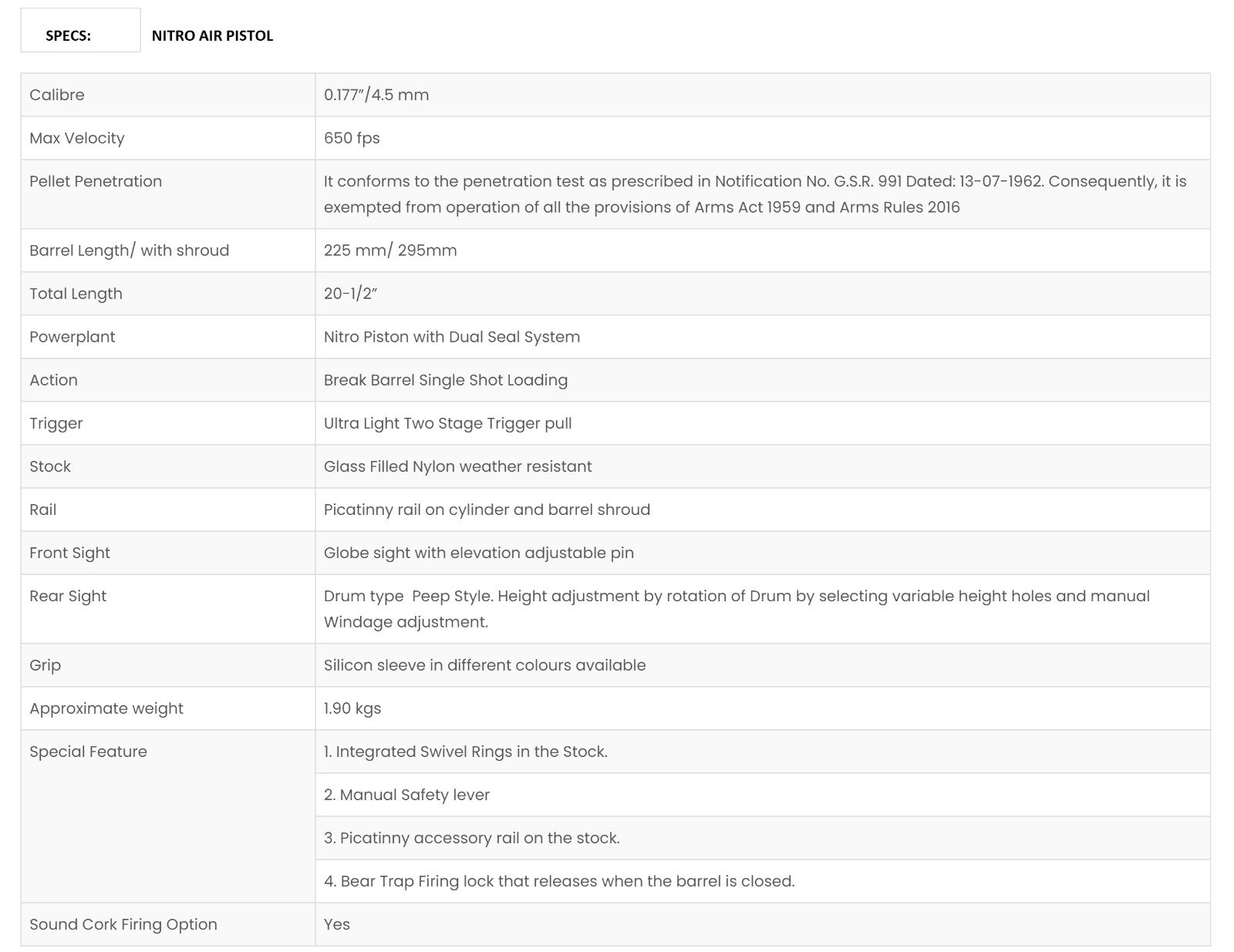1234x952 pixels.
Task: Click Break Barrel Single Shot Loading text
Action: click(446, 380)
